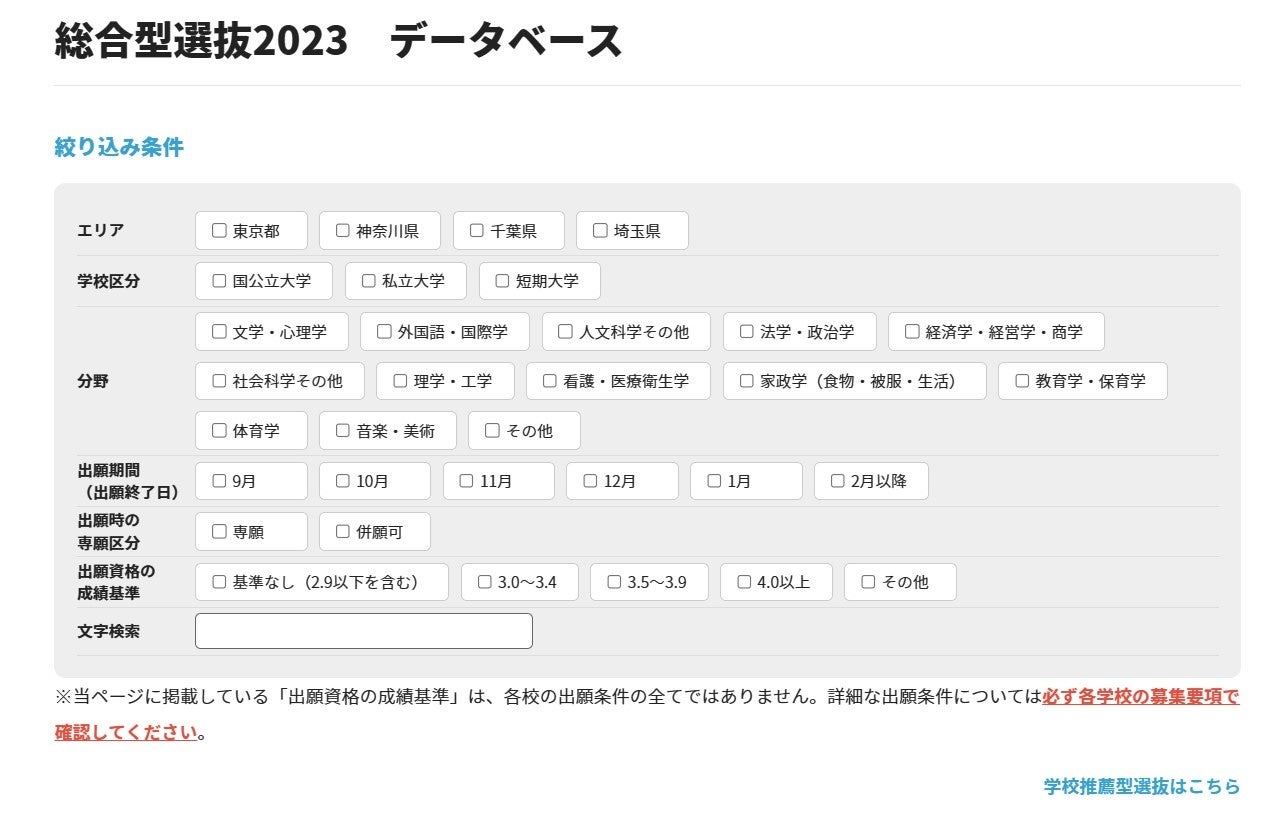The height and width of the screenshot is (819, 1288).
Task: Enable 看護・医療衛生学 filter
Action: click(x=550, y=381)
